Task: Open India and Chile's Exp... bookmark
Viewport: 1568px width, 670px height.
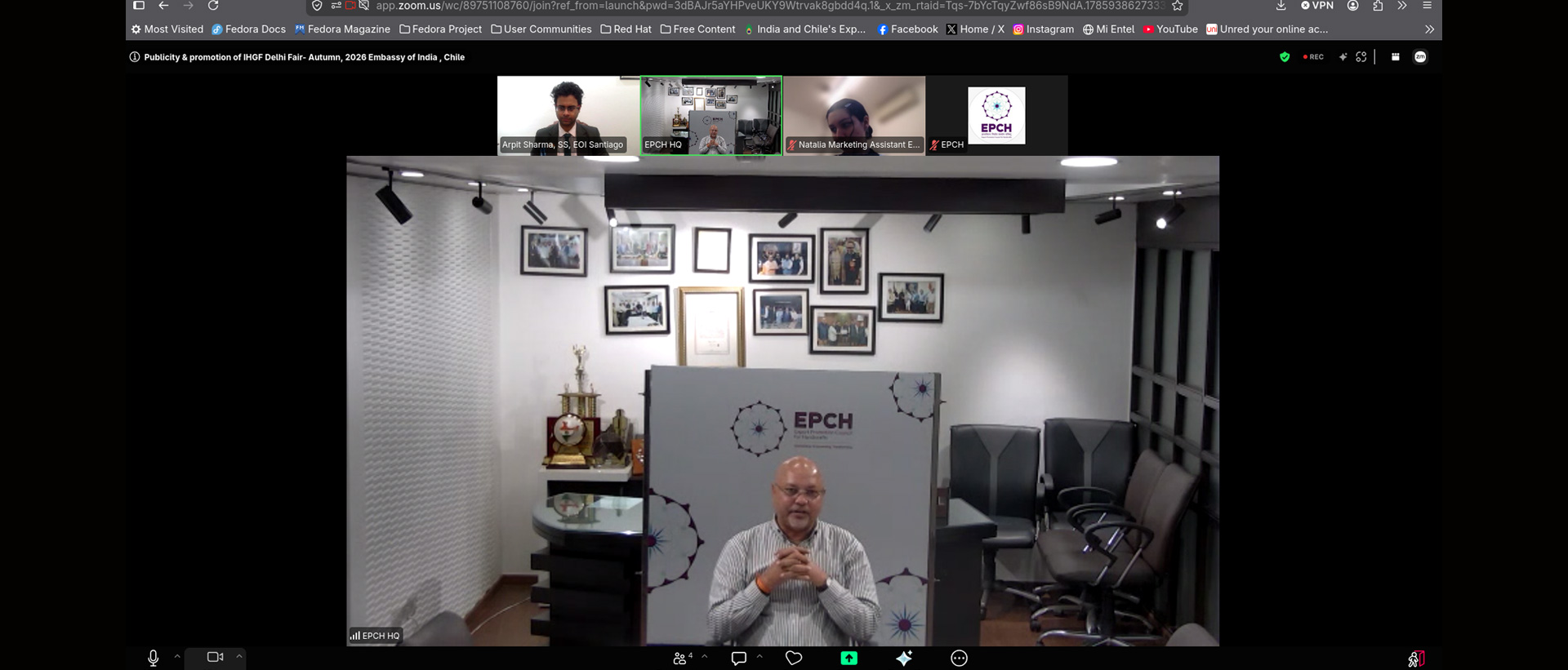Action: coord(805,29)
